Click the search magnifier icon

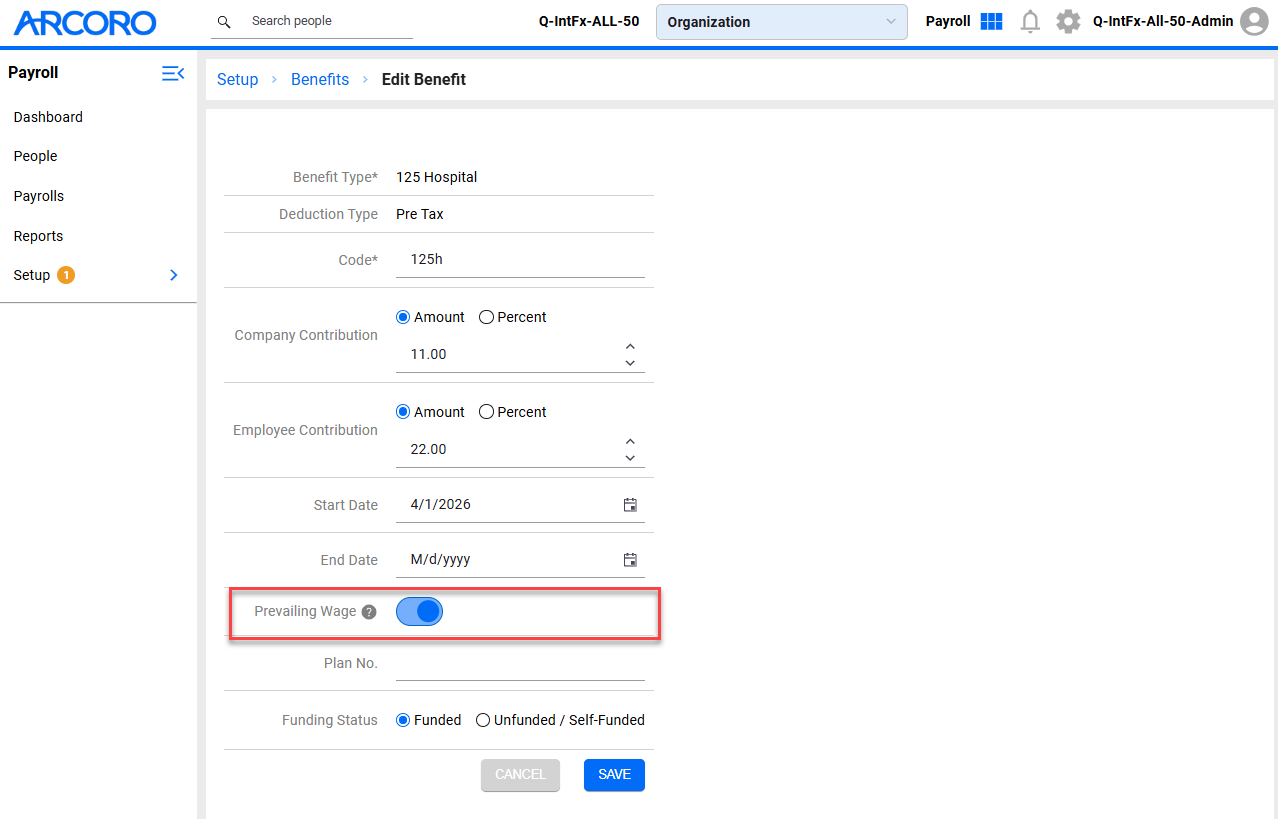pos(224,21)
